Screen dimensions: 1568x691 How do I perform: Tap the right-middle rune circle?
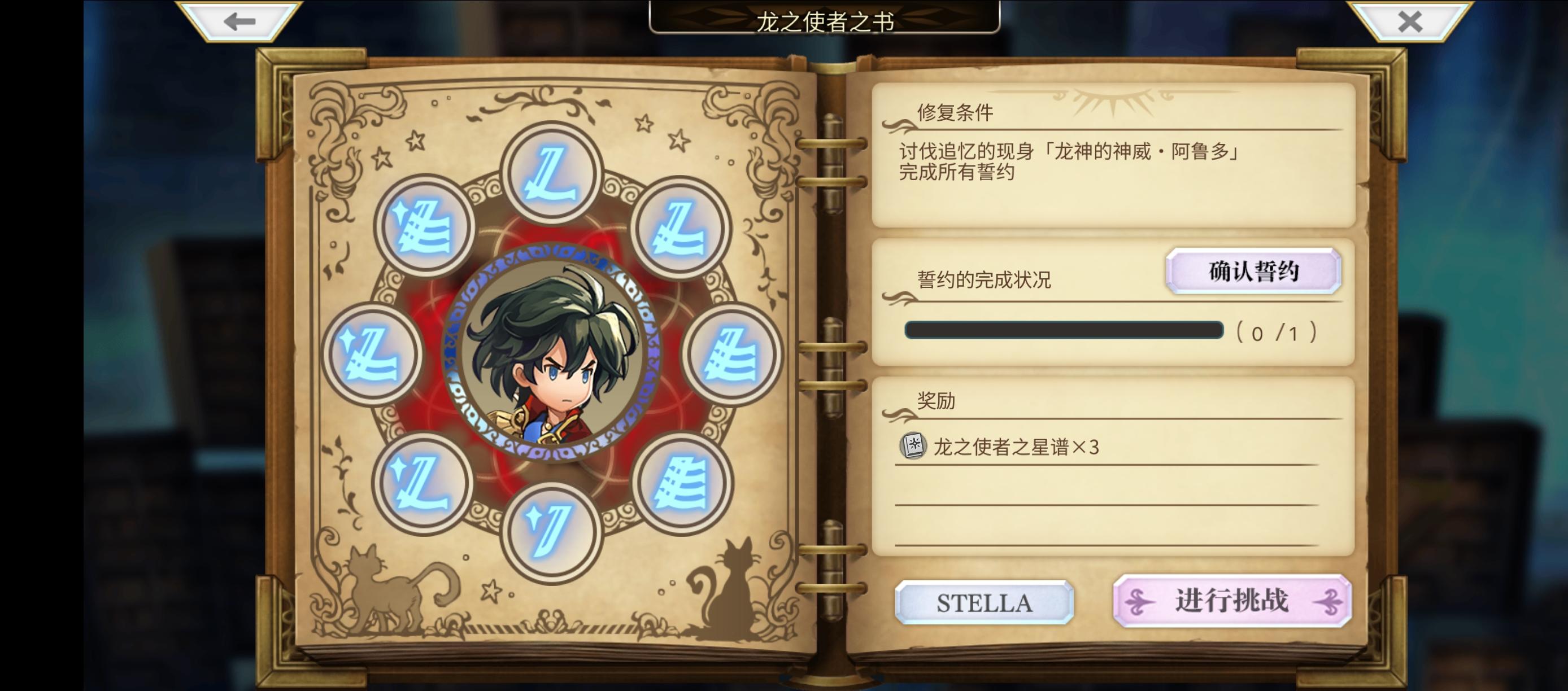pos(731,355)
